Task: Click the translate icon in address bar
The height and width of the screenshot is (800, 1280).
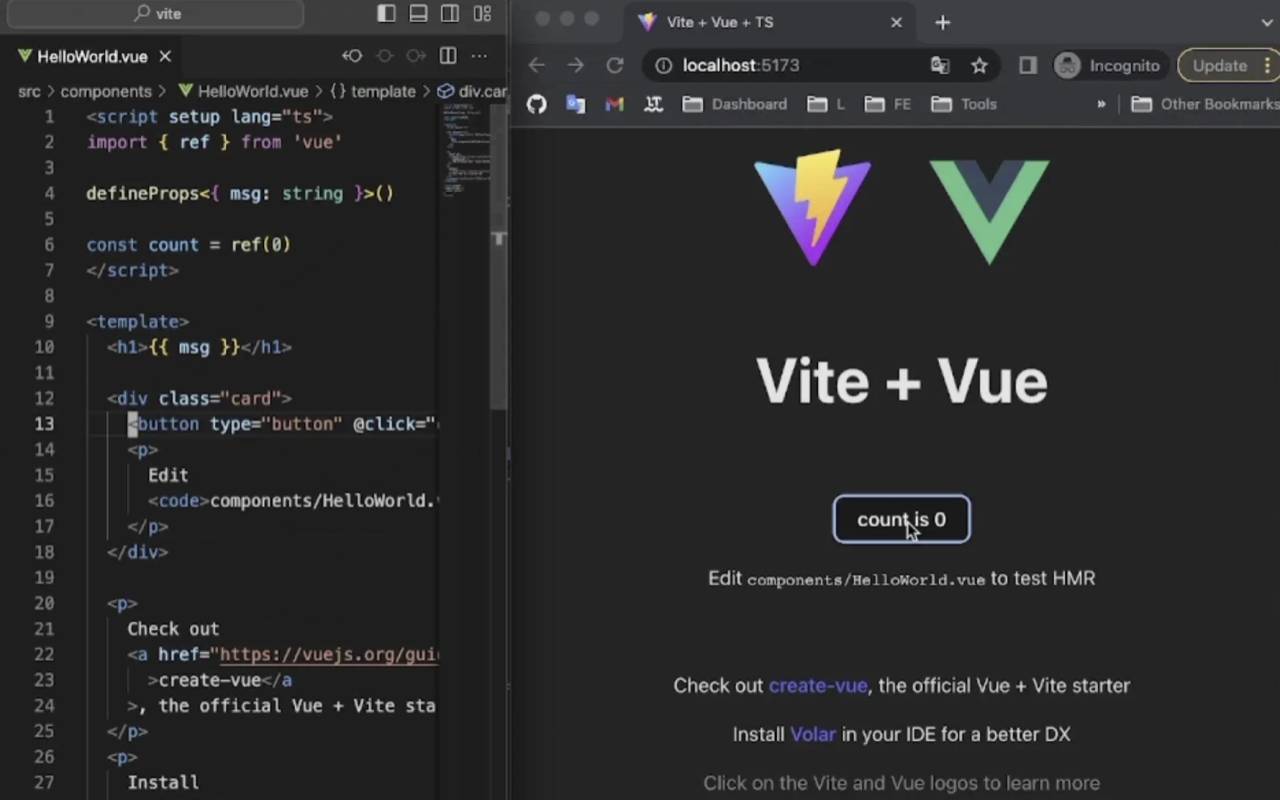Action: (x=940, y=66)
